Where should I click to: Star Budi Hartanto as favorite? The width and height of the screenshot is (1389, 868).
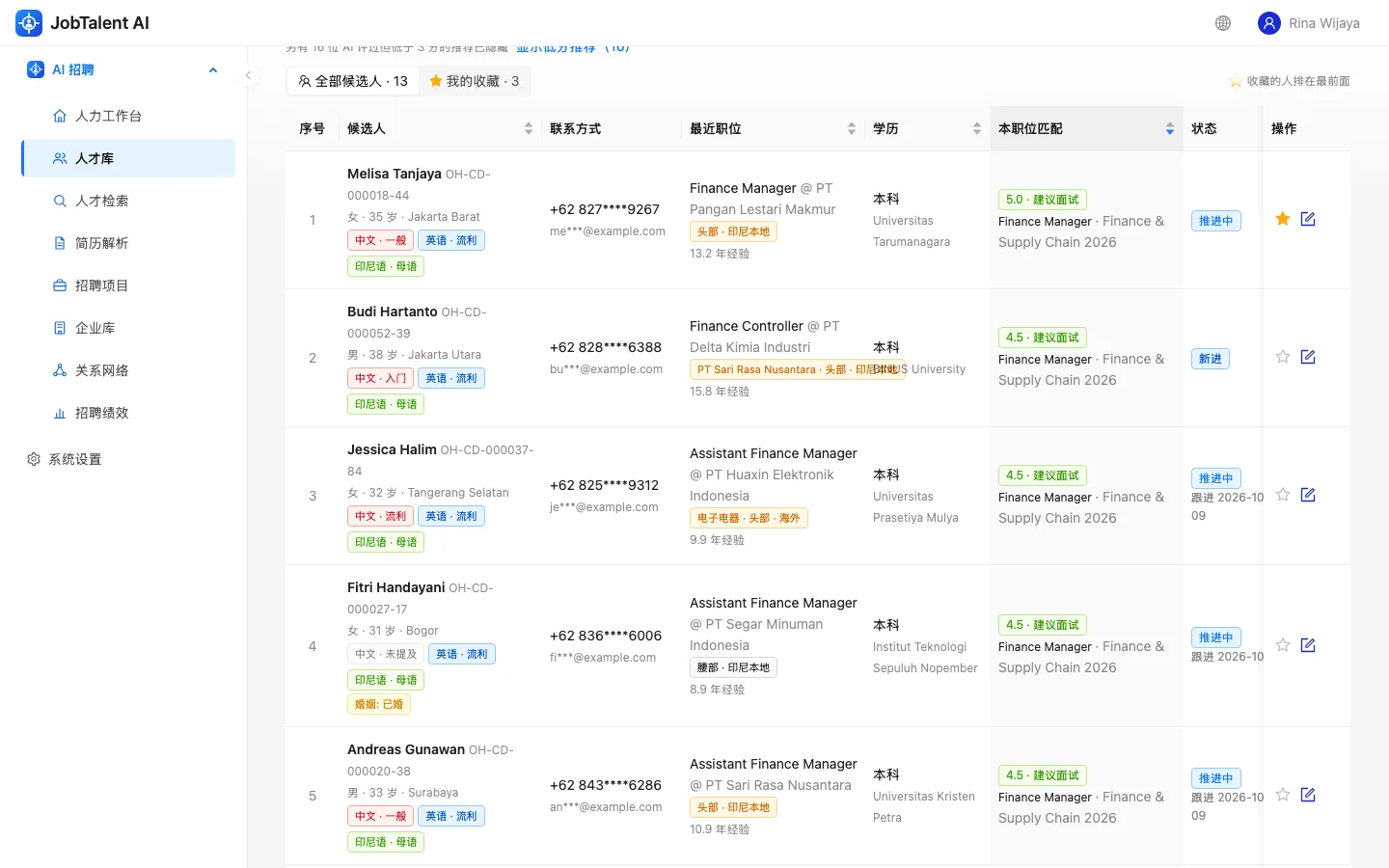coord(1283,357)
